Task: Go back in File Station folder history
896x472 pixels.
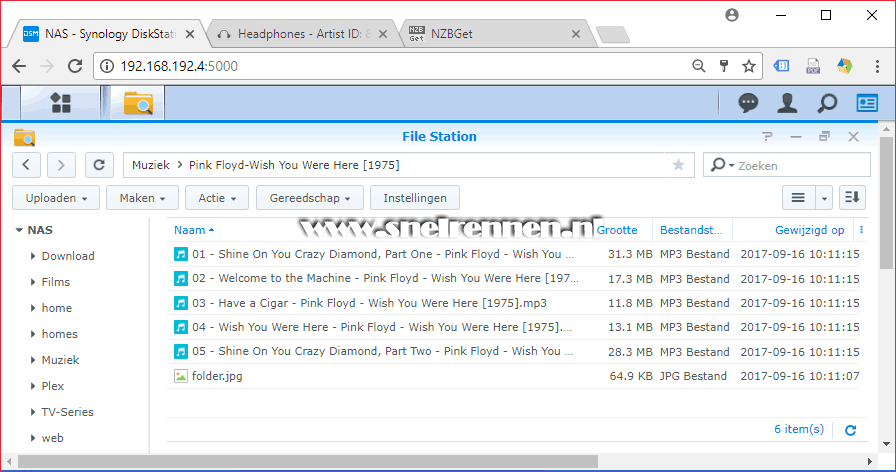Action: tap(26, 165)
